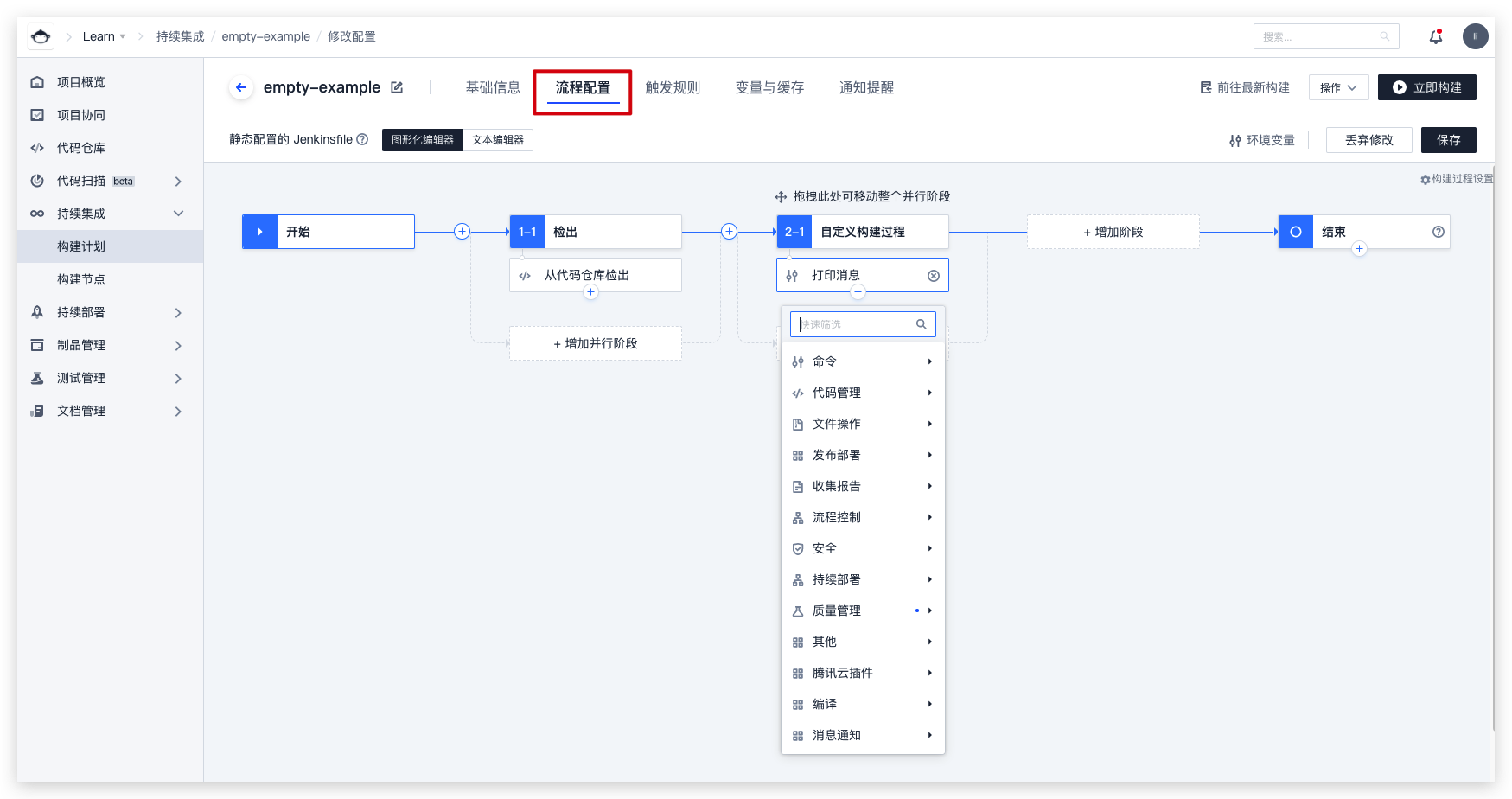Viewport: 1512px width, 799px height.
Task: Switch to the 触发规则 tab
Action: [x=673, y=87]
